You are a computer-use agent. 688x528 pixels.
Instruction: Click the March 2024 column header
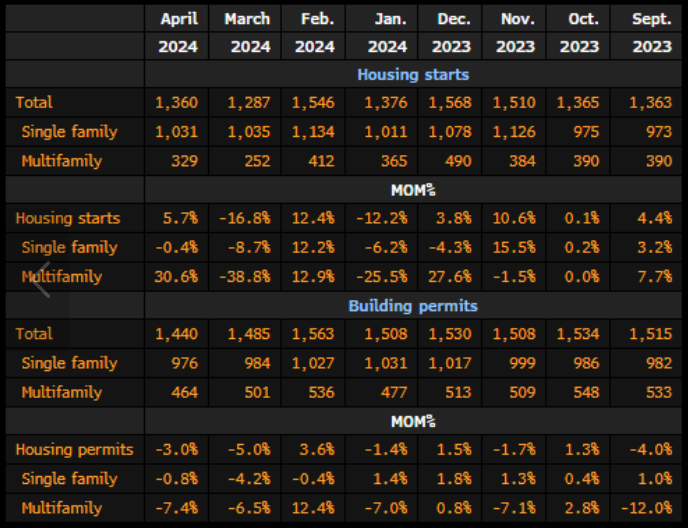(247, 32)
